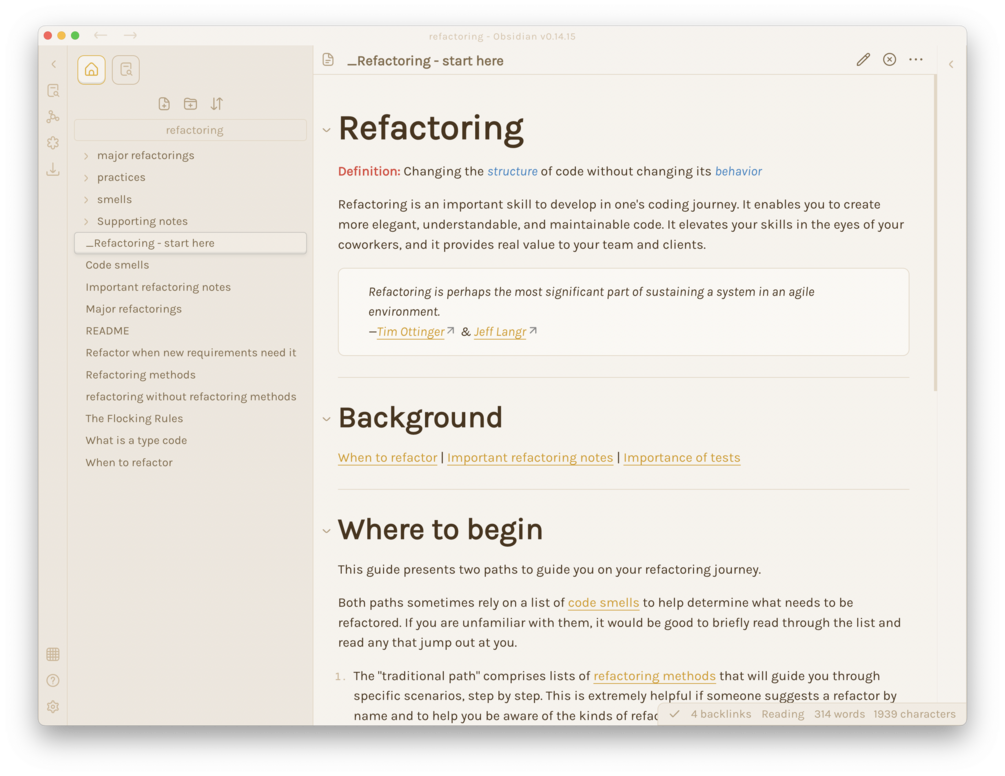Open more options three-dot menu
Viewport: 1005px width, 776px height.
[916, 60]
